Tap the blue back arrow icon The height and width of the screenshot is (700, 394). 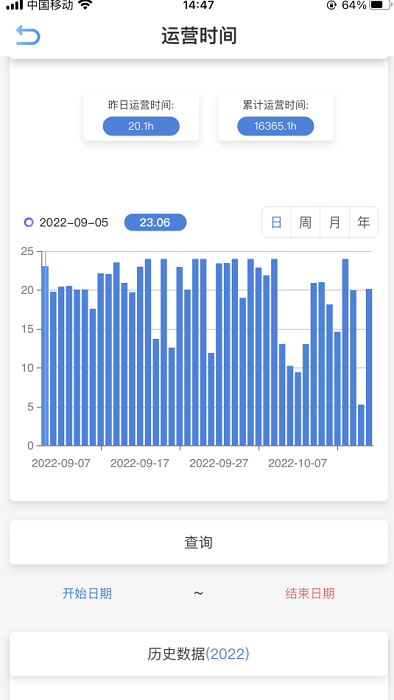click(x=28, y=35)
